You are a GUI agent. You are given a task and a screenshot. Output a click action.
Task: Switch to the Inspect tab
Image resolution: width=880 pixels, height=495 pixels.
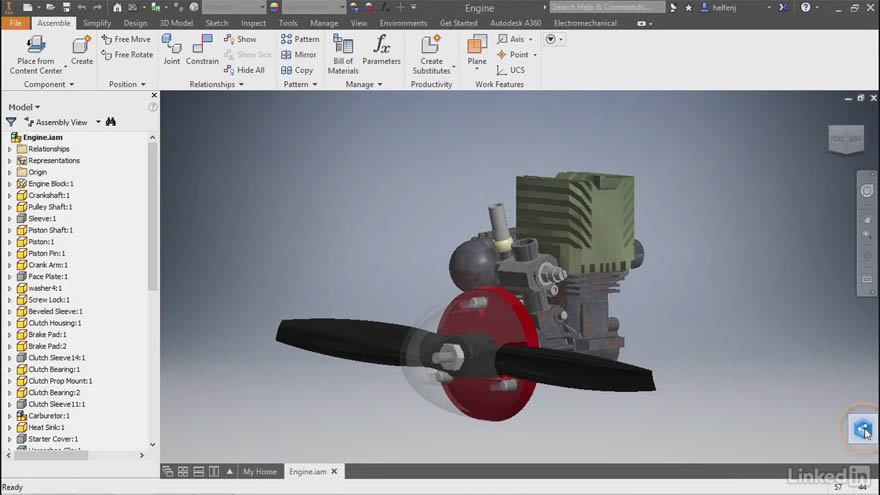point(253,23)
